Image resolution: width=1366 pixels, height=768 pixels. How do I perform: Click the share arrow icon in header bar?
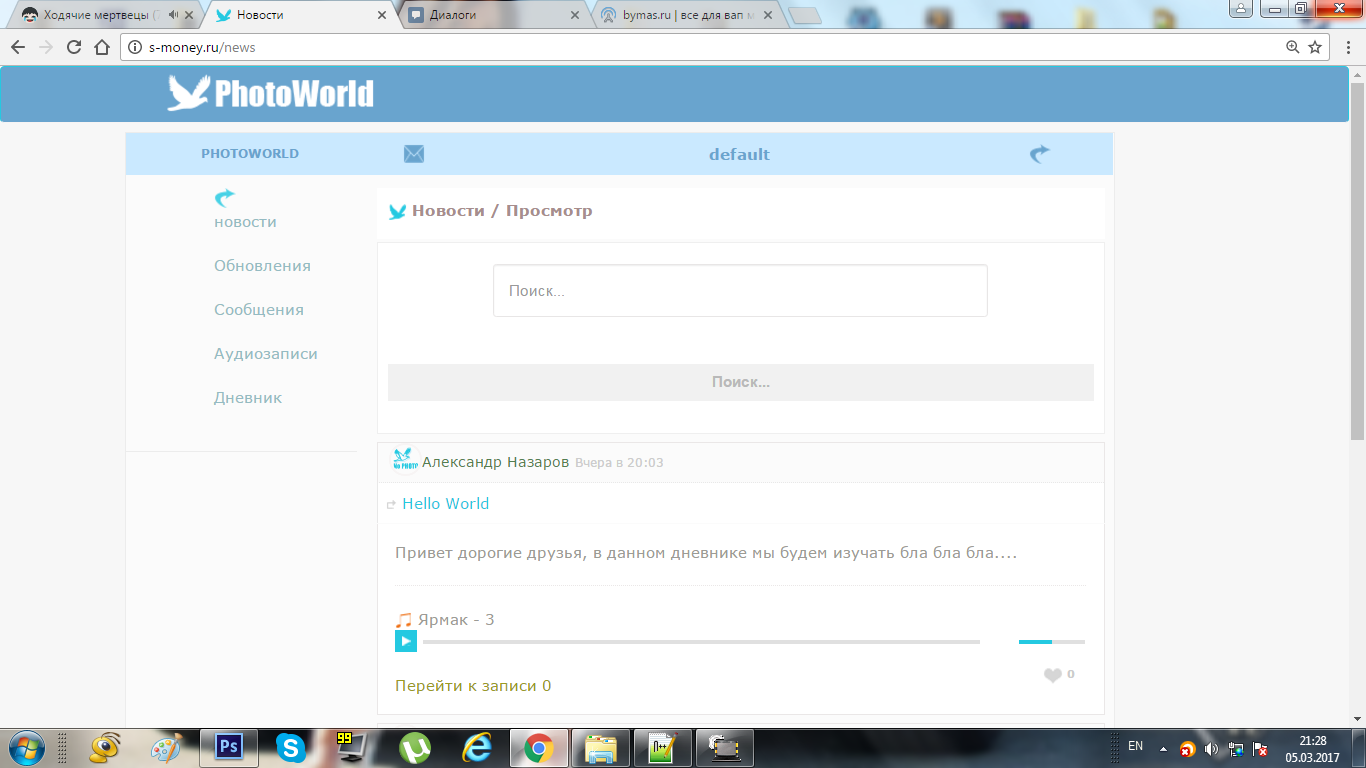pos(1040,154)
